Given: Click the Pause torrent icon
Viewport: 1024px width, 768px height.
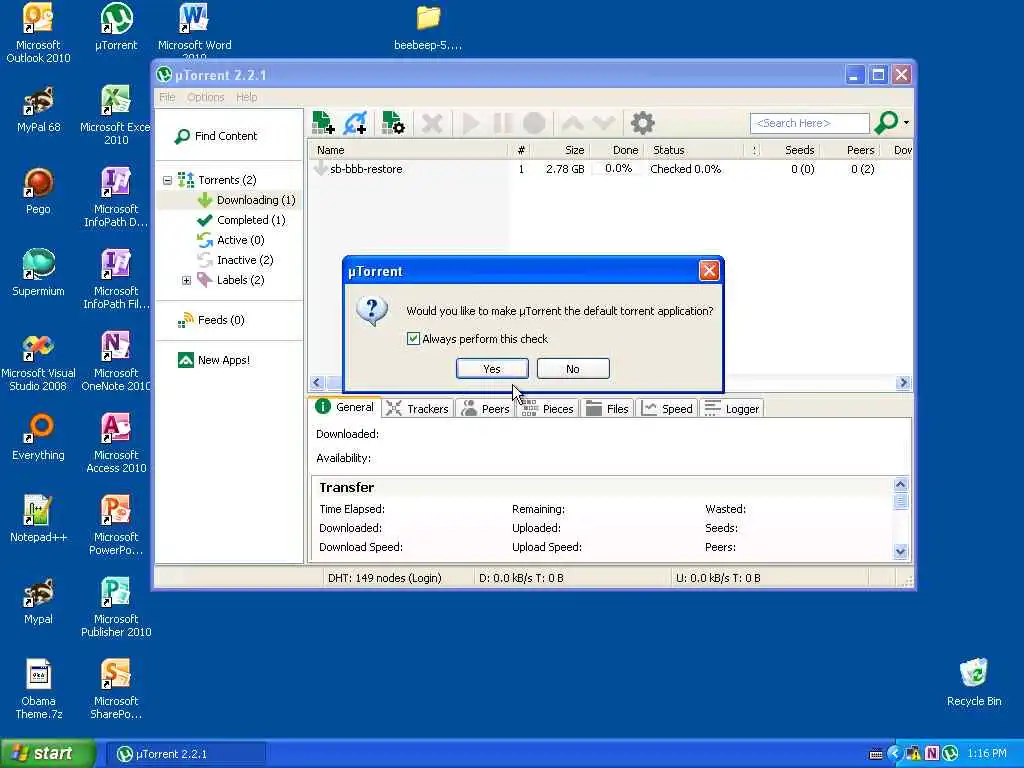Looking at the screenshot, I should tap(502, 123).
